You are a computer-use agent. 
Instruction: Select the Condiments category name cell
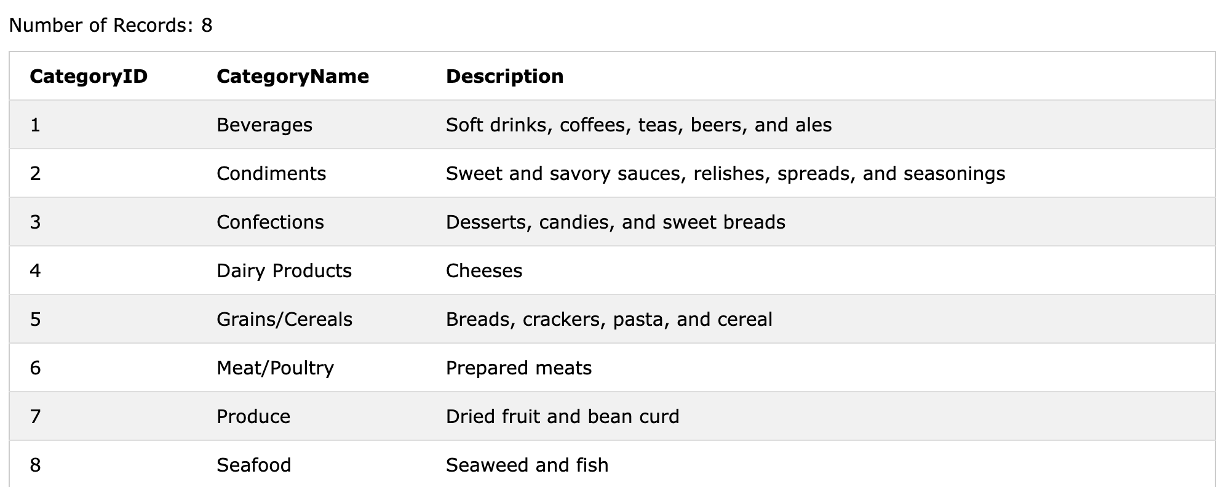(271, 174)
